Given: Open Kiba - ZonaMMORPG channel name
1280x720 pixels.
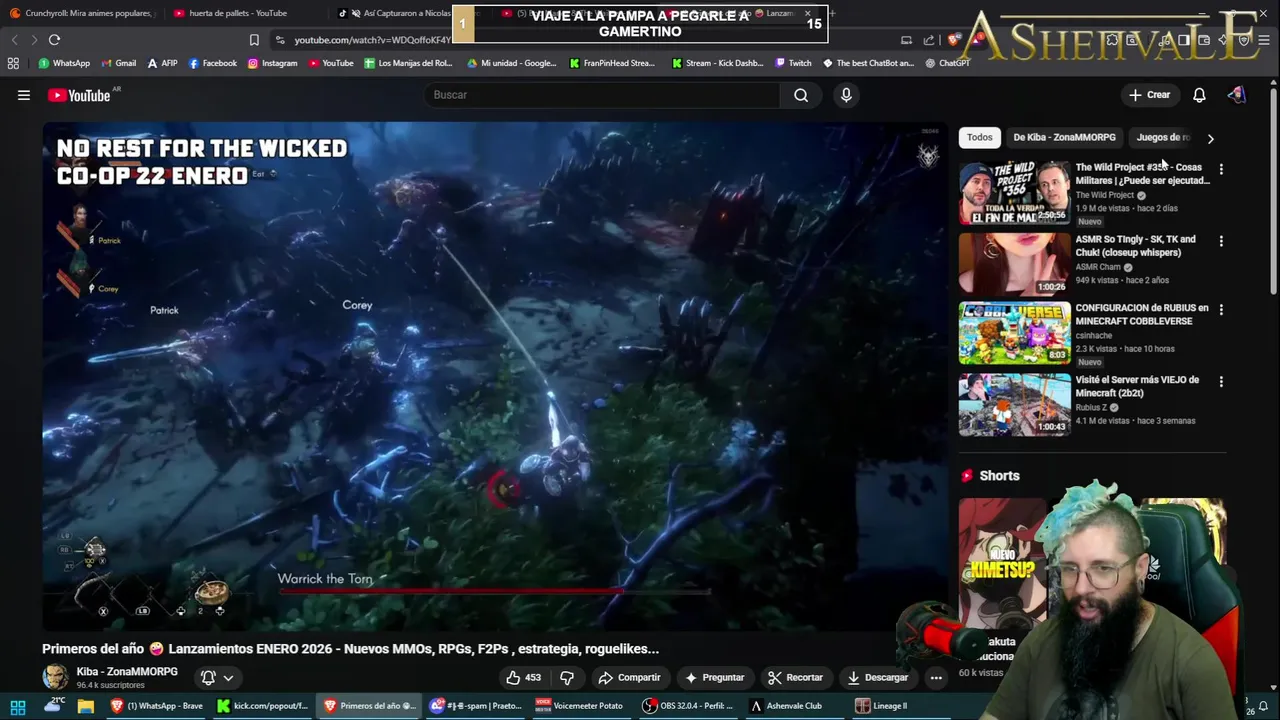Looking at the screenshot, I should point(127,672).
